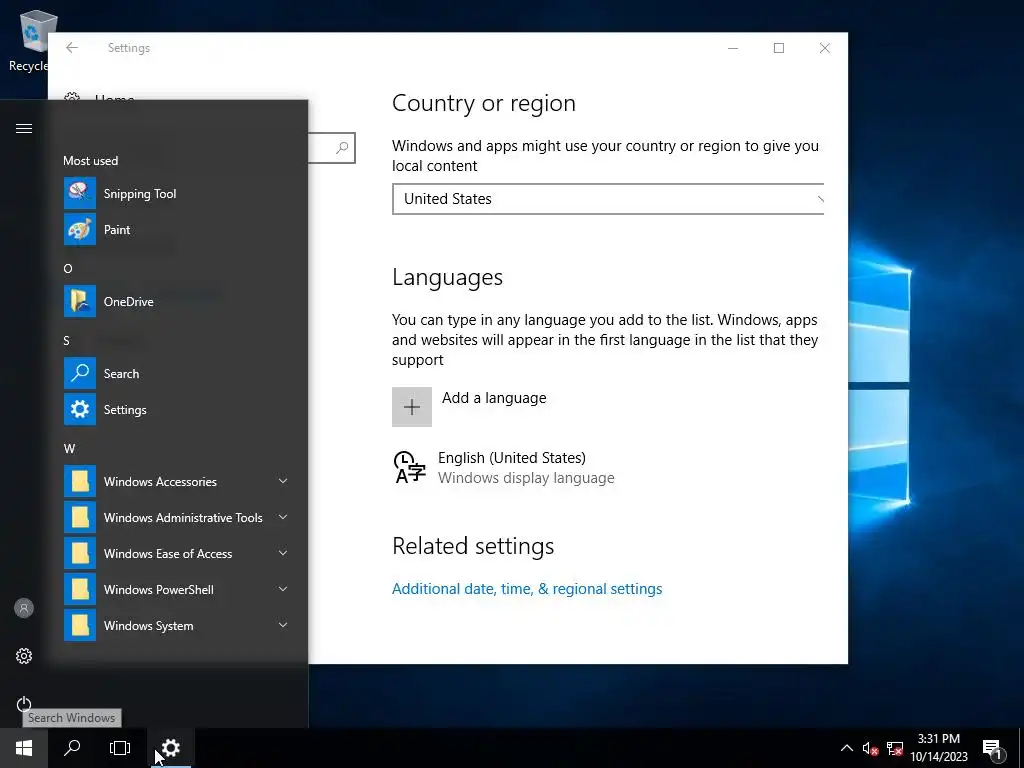This screenshot has width=1024, height=768.
Task: Click the letter O group header
Action: pos(68,268)
